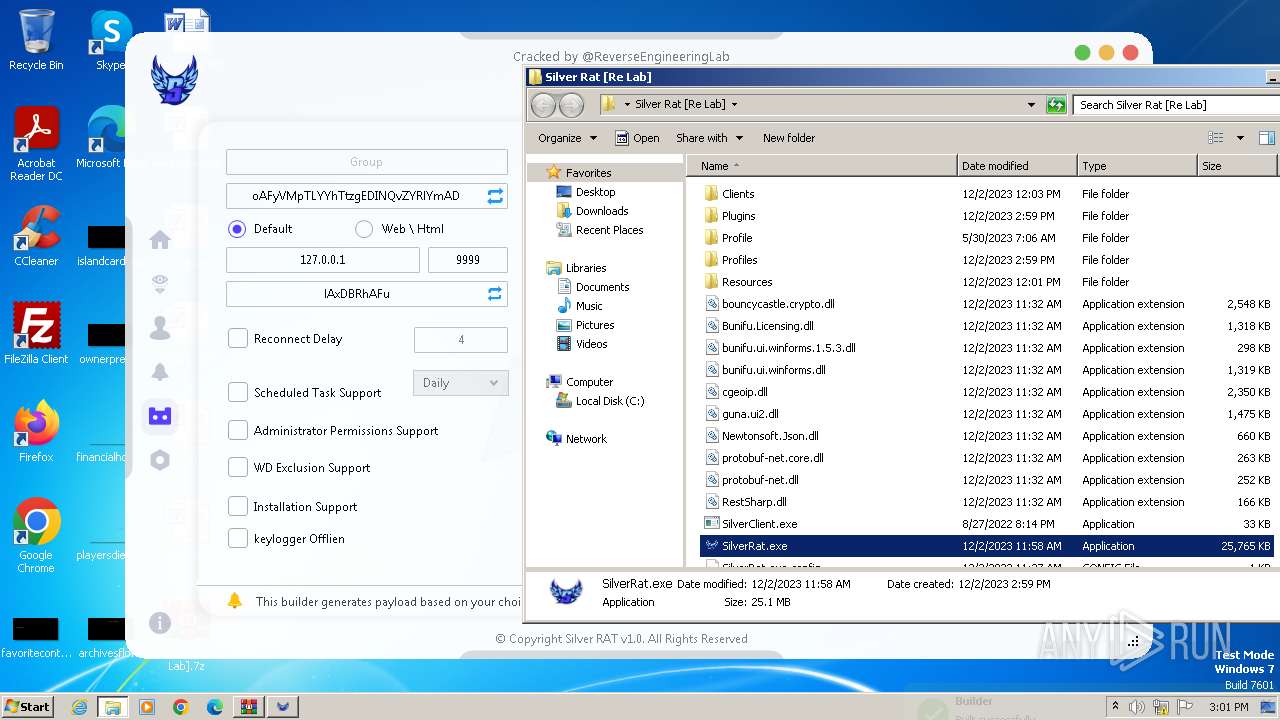
Task: Open the settings hexagon icon in Silver RAT sidebar
Action: (x=160, y=460)
